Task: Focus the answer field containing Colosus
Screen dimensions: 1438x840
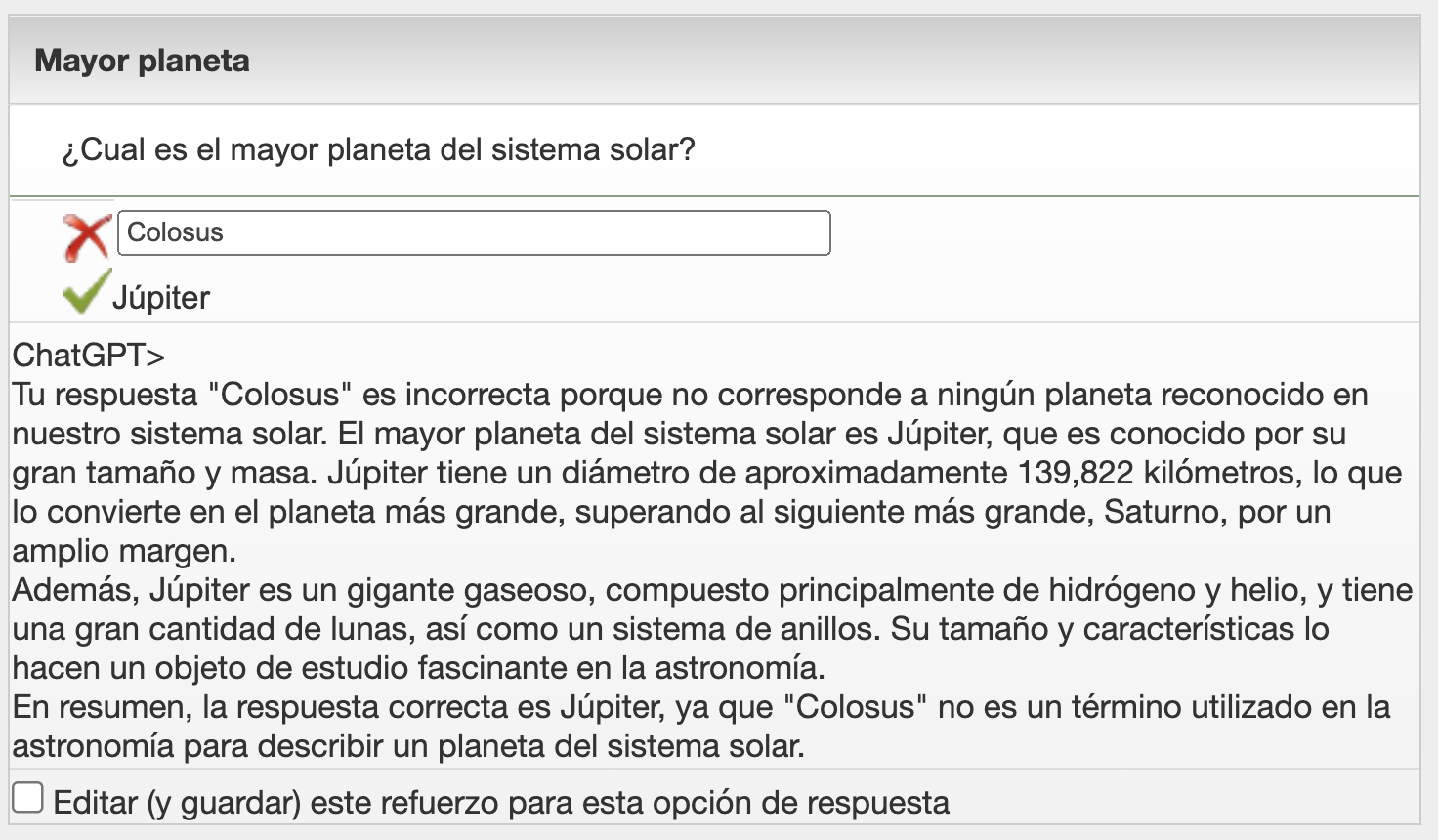Action: tap(474, 233)
